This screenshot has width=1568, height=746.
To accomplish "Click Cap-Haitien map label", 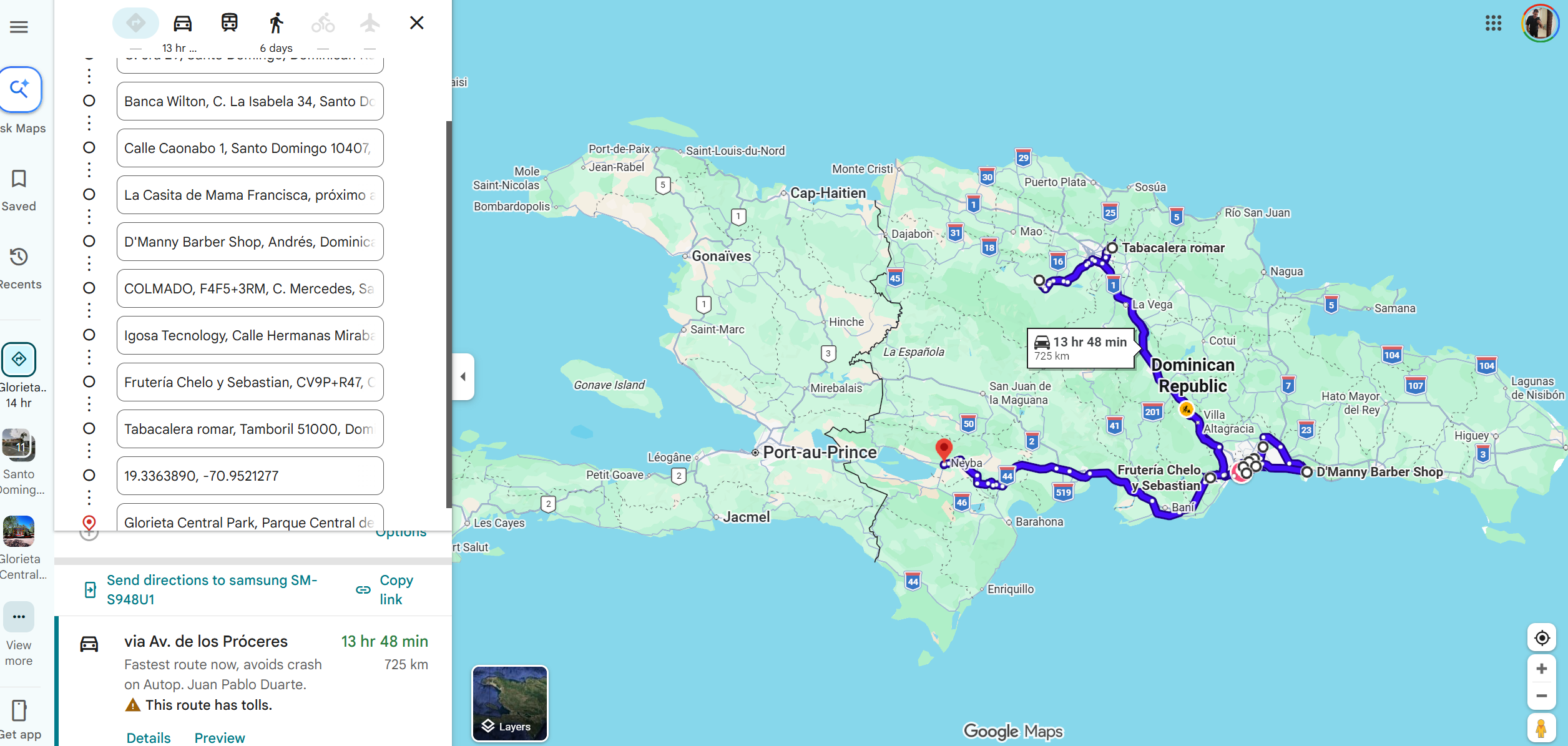I will pos(828,193).
